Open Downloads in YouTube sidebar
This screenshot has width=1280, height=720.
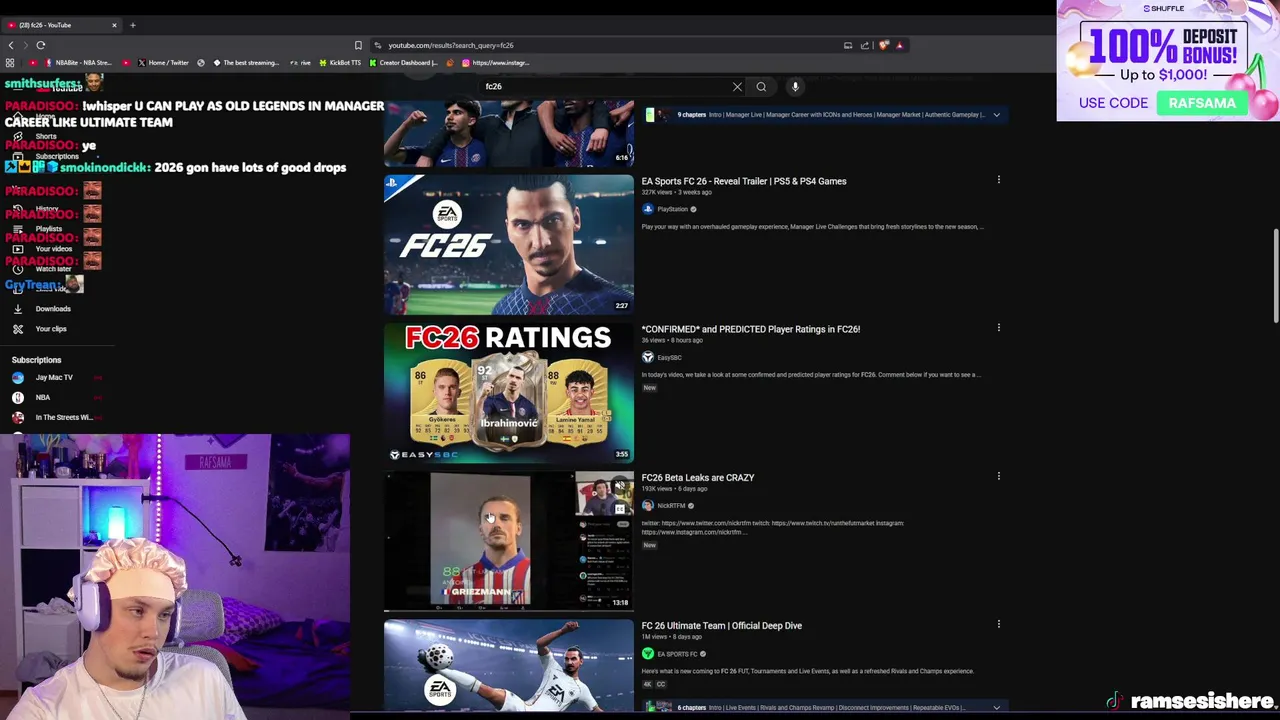click(x=53, y=309)
